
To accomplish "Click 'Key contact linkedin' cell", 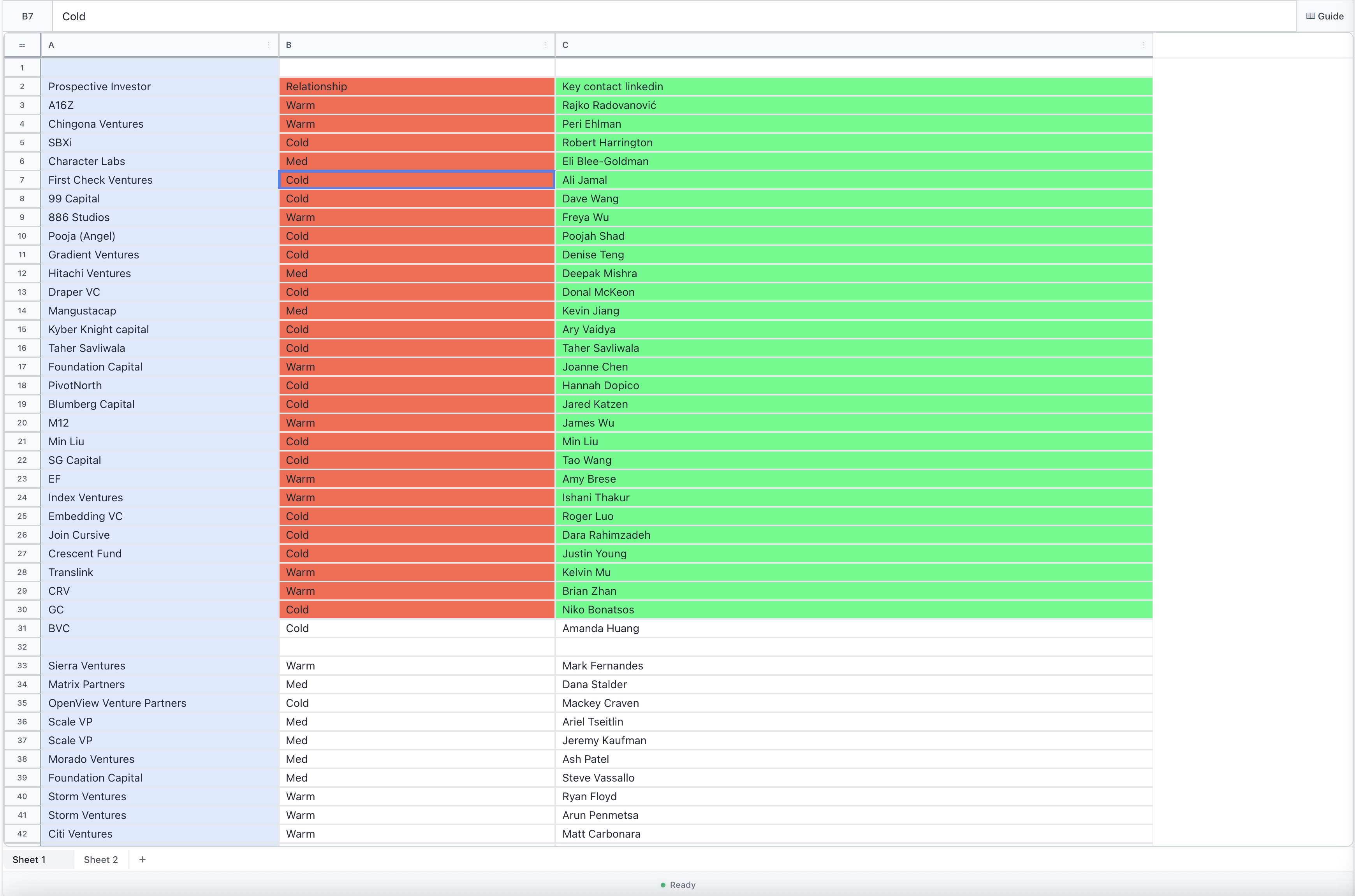I will 854,86.
